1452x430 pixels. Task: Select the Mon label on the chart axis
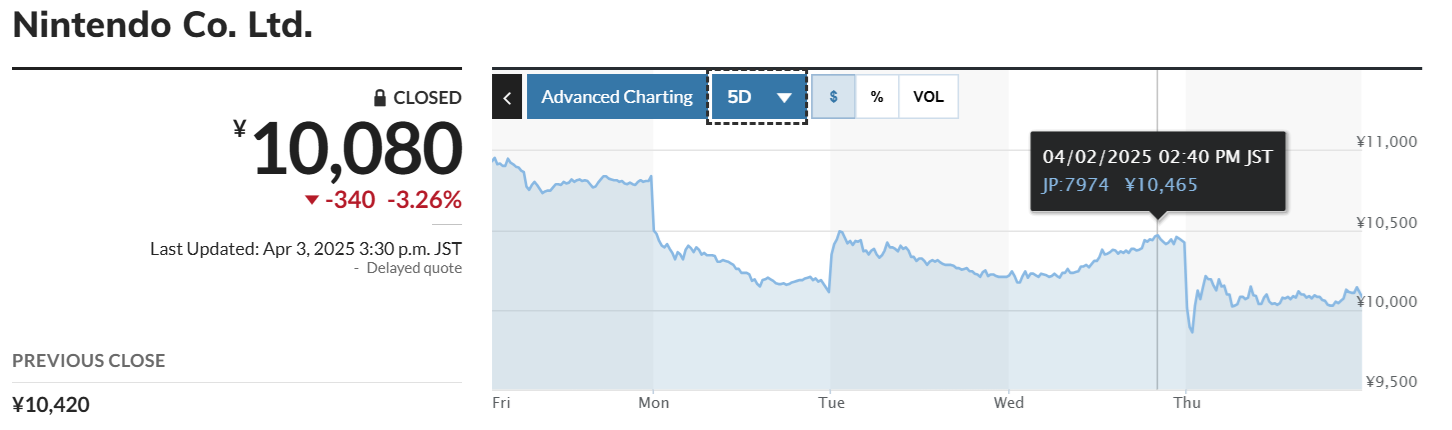pyautogui.click(x=656, y=403)
